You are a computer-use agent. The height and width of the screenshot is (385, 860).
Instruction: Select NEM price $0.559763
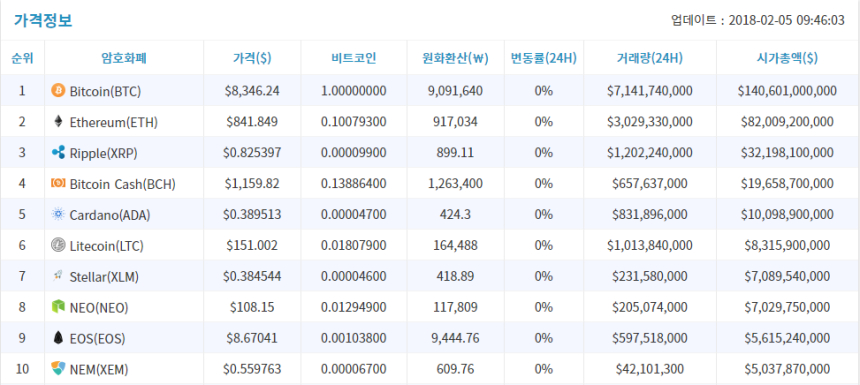pos(252,370)
